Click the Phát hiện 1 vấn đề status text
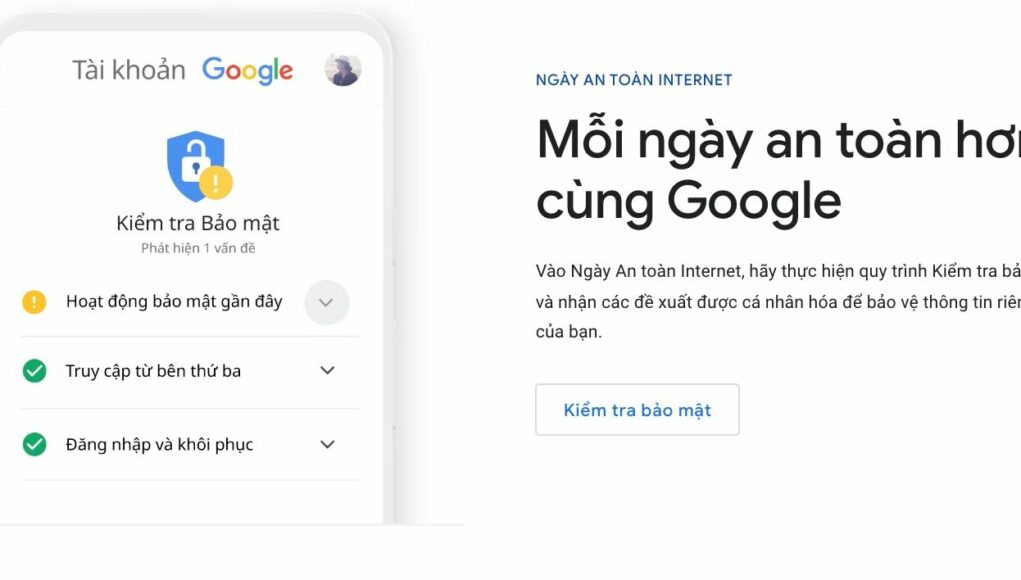The height and width of the screenshot is (580, 1021). 198,248
